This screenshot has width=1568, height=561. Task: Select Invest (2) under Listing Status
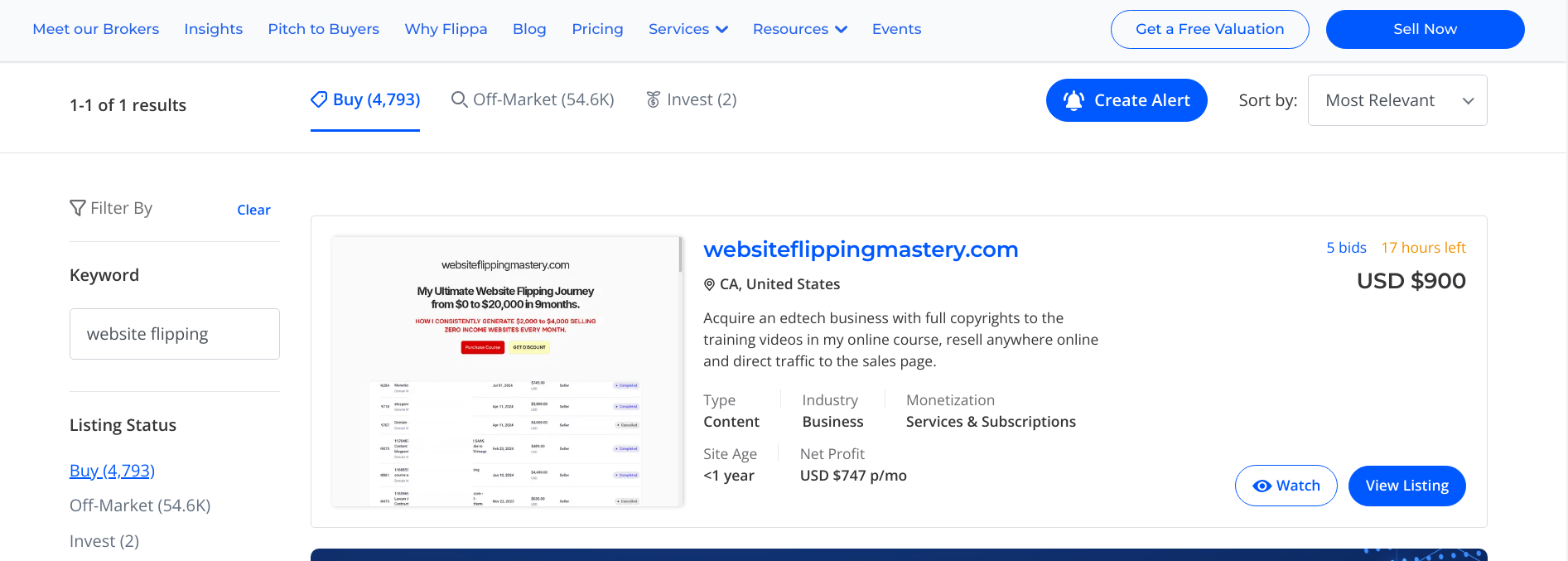[104, 541]
